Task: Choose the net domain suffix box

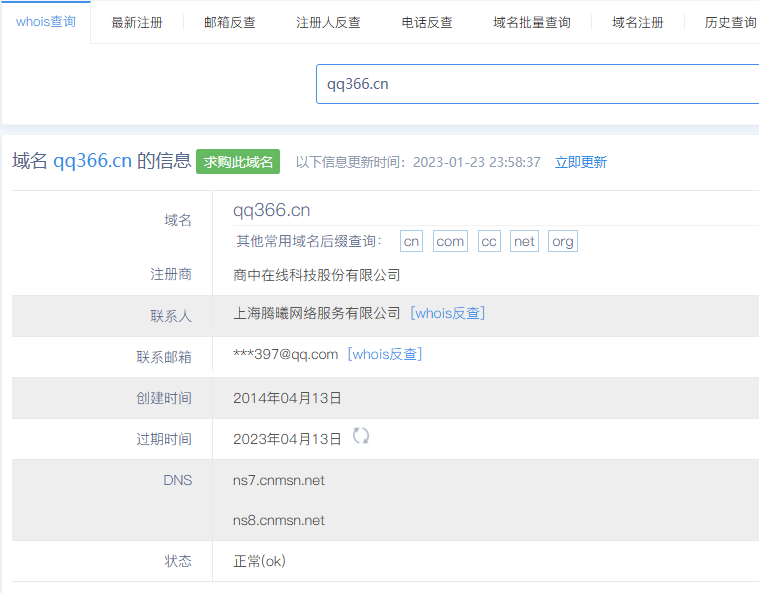Action: pos(524,241)
